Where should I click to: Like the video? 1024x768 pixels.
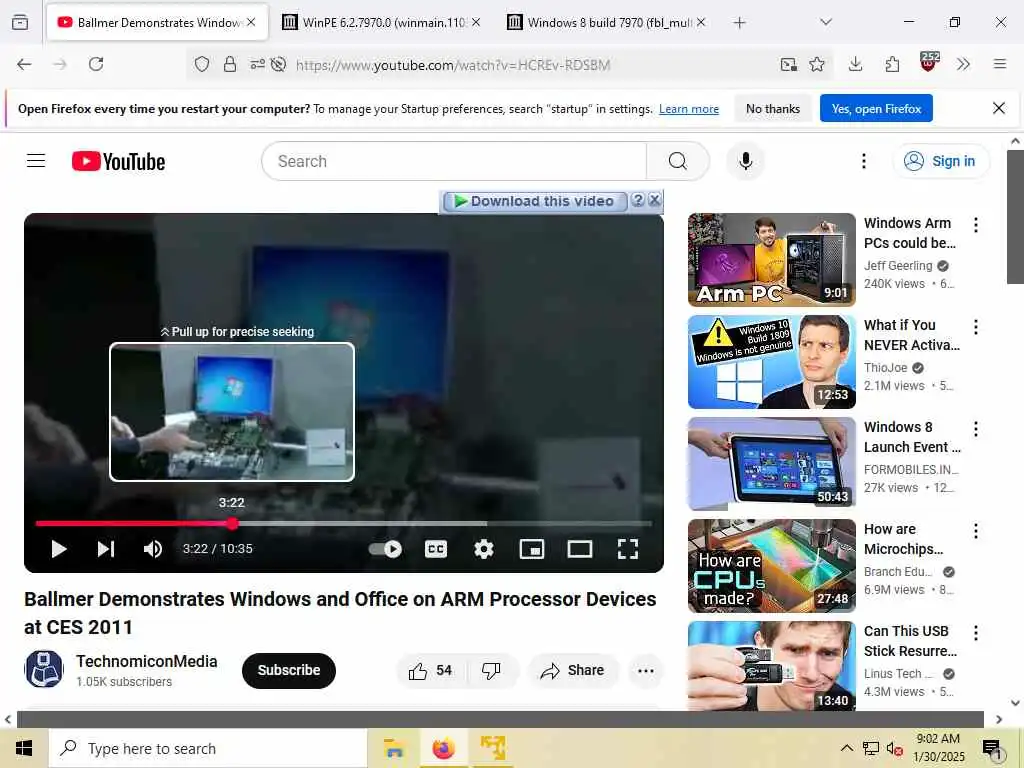pyautogui.click(x=430, y=671)
